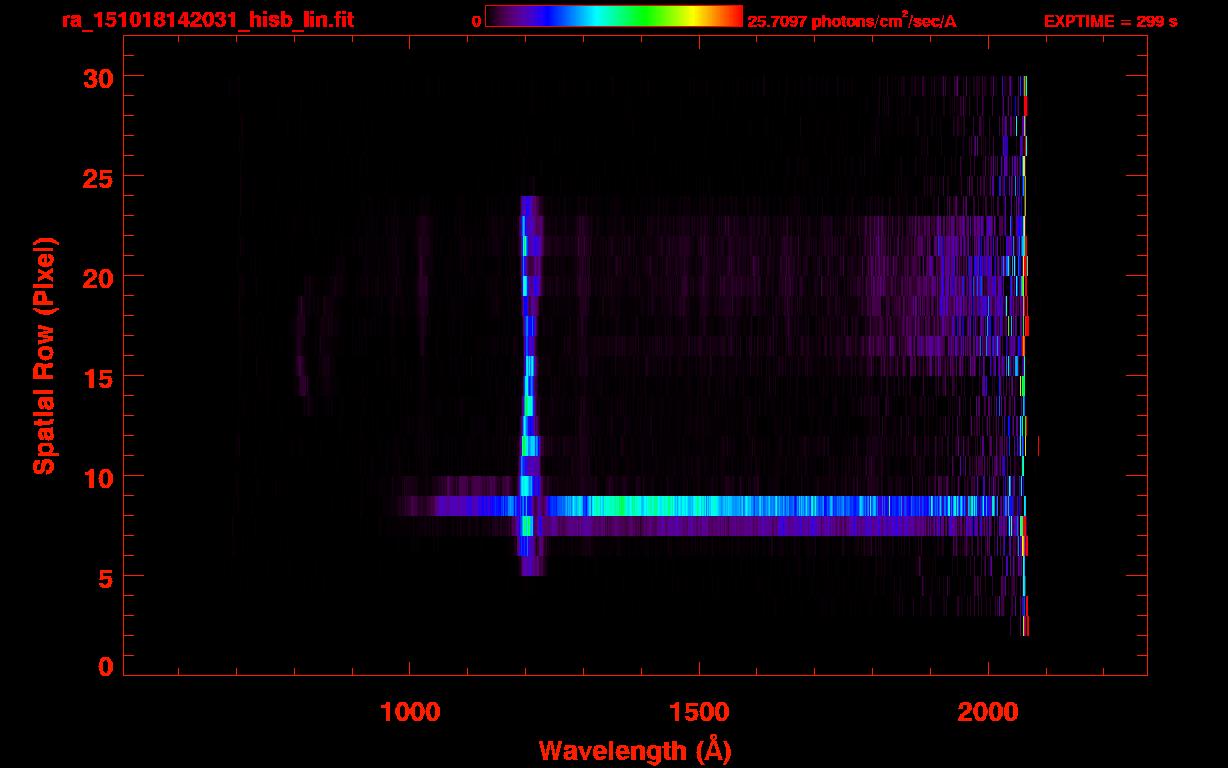The height and width of the screenshot is (768, 1228).
Task: Click the 1500 wavelength tick label
Action: pyautogui.click(x=698, y=712)
